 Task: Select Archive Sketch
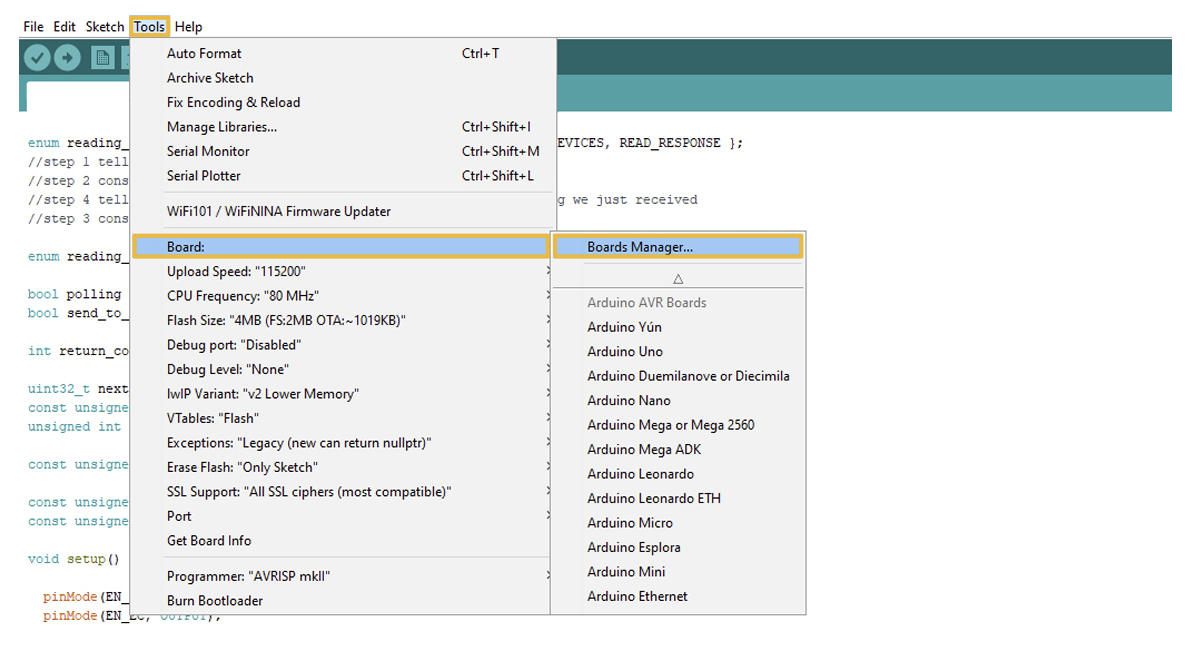[343, 78]
